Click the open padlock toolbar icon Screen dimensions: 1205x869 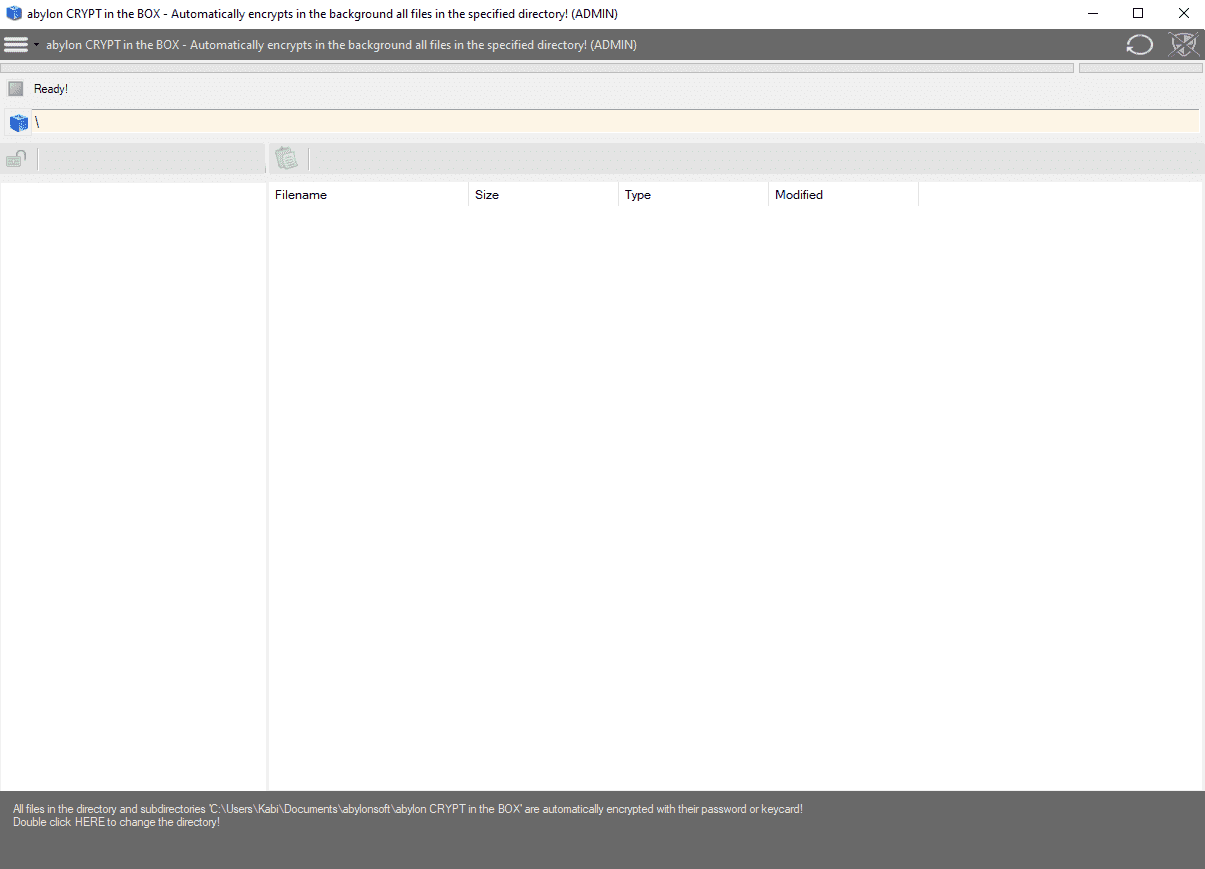tap(16, 159)
